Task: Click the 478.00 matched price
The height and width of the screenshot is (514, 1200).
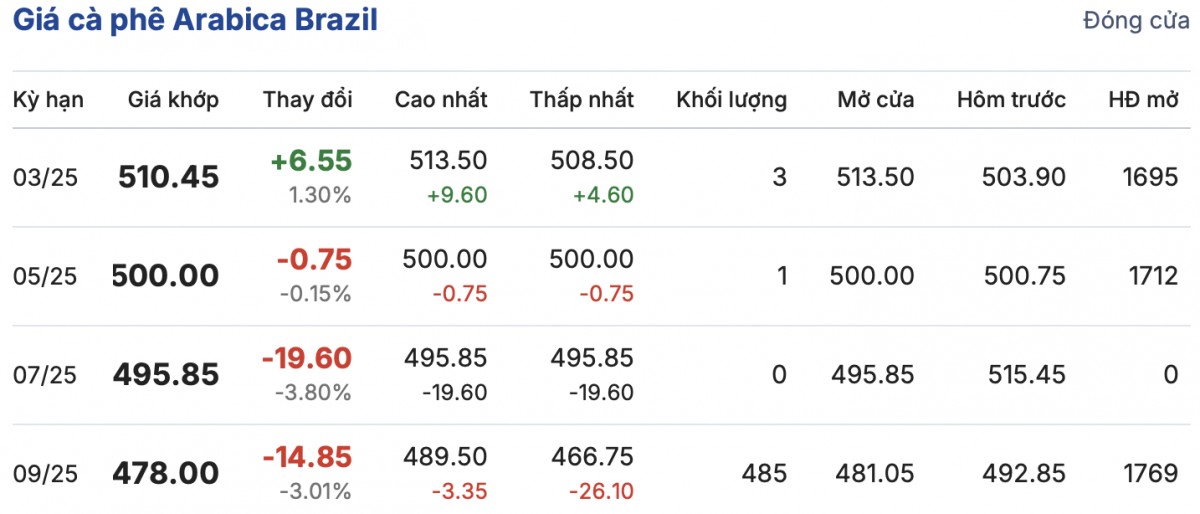Action: click(x=166, y=473)
